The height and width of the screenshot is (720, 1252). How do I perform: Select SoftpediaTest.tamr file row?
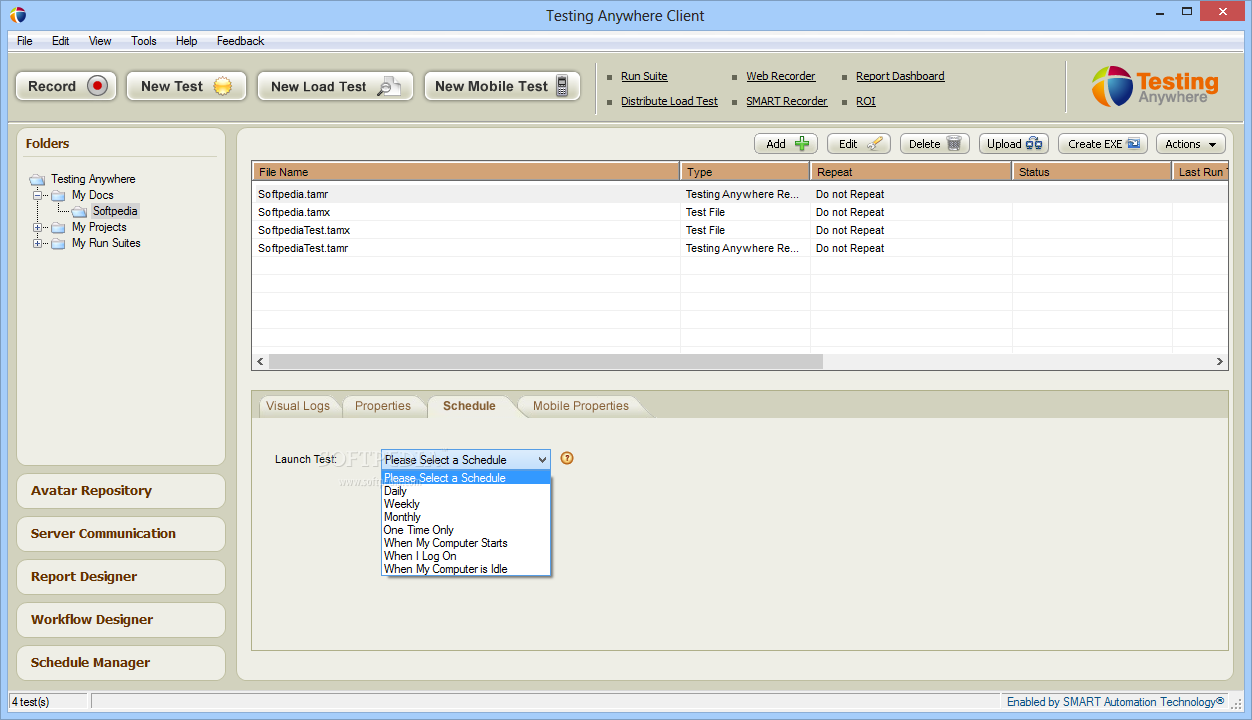(x=739, y=248)
